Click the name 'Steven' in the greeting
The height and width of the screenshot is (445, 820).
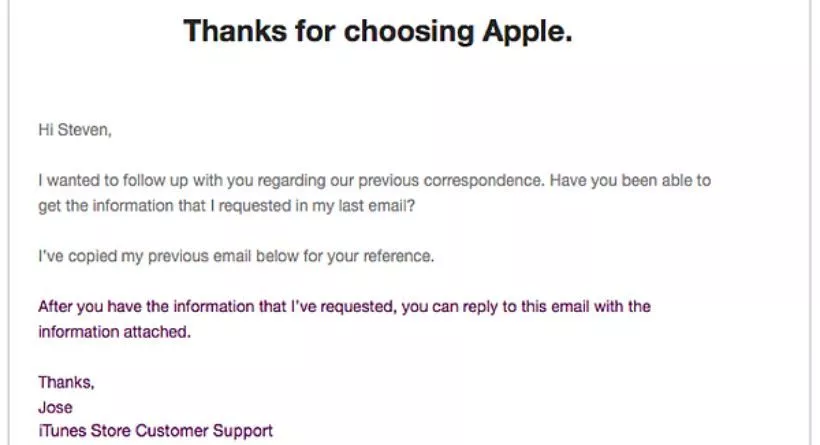tap(84, 130)
